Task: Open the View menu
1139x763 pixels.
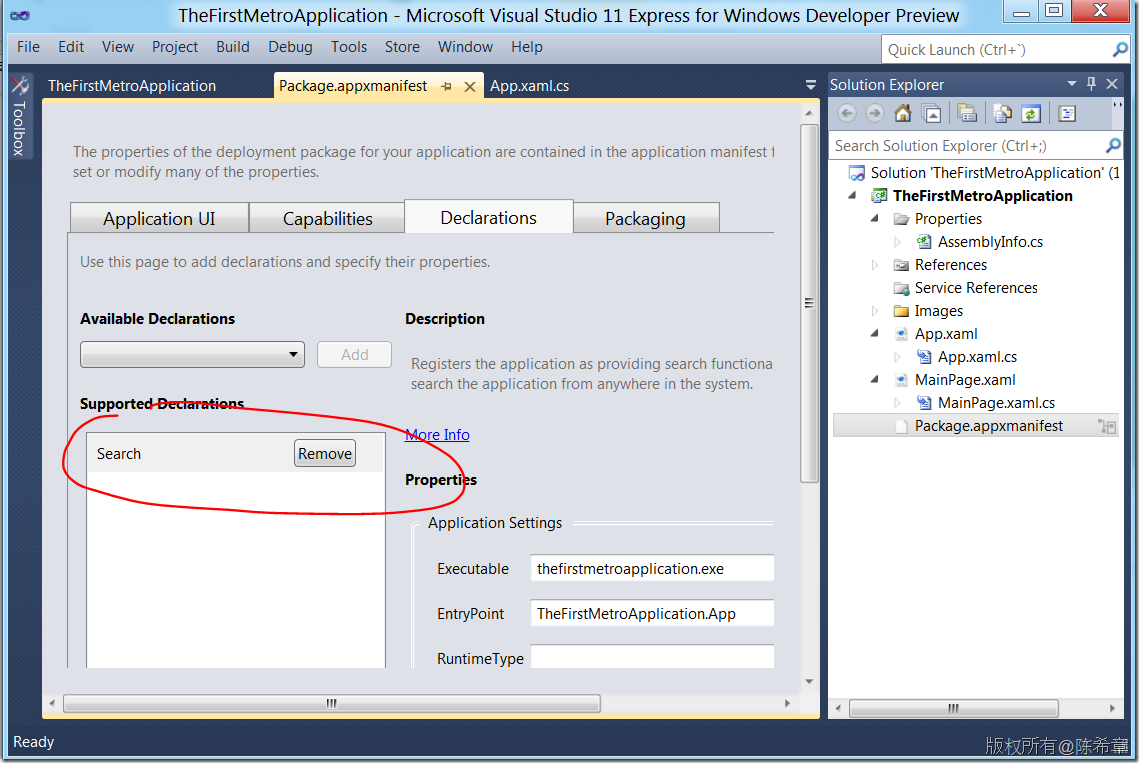Action: pos(118,47)
